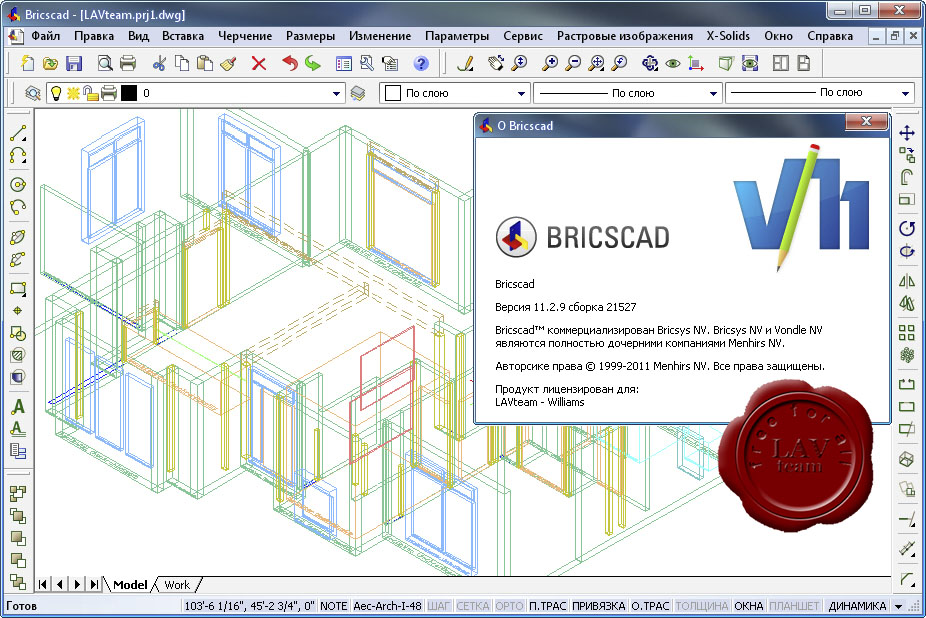Activate the pan hand tool

[x=496, y=63]
